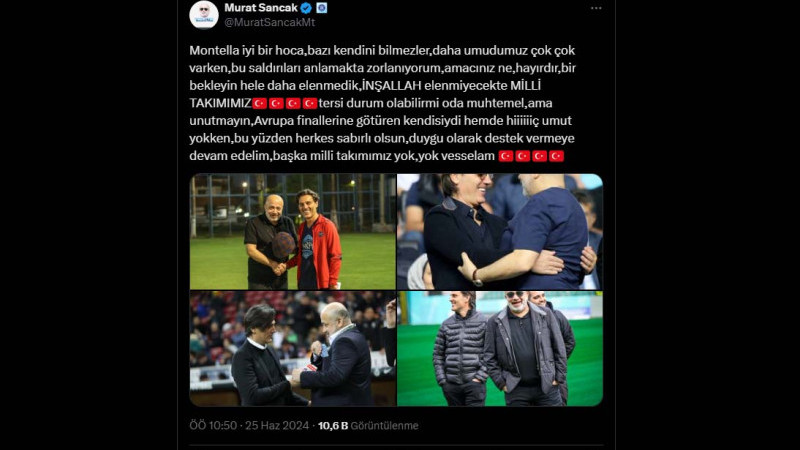The image size is (800, 450).
Task: Click the Turkish flag emojis after vesselam
Action: click(531, 156)
